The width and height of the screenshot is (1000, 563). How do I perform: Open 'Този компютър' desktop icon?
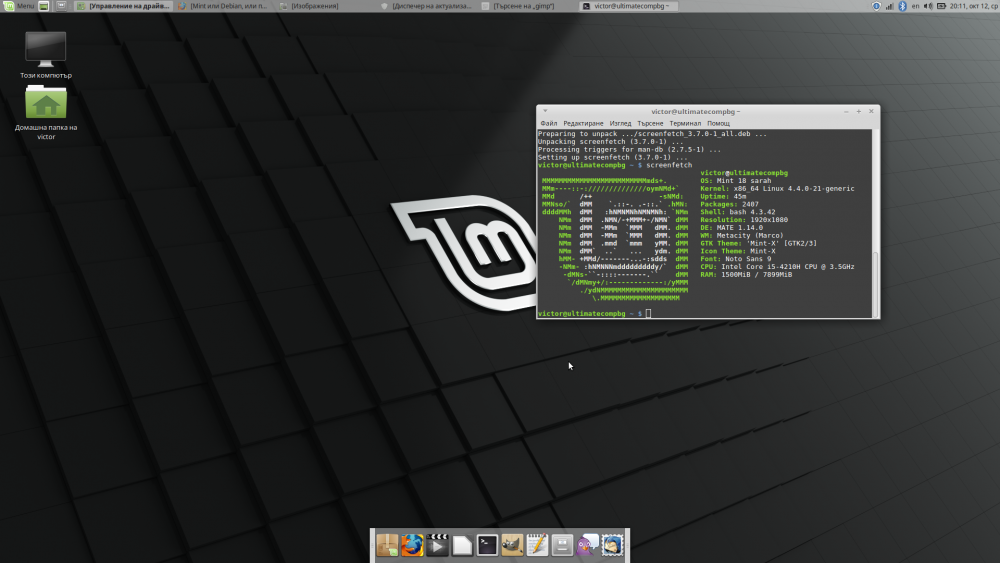[45, 55]
